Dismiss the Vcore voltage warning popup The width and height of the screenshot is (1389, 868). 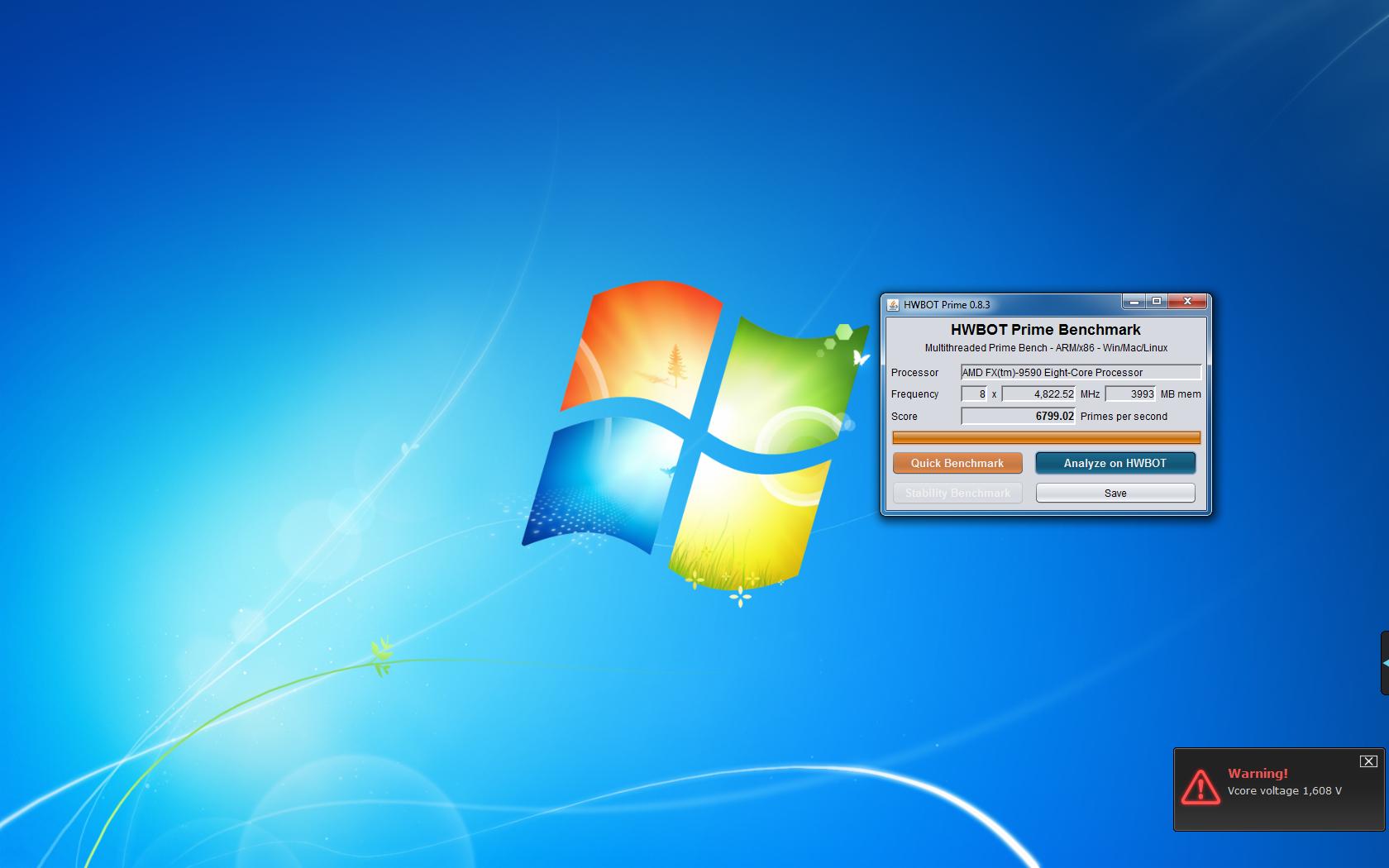[x=1368, y=761]
